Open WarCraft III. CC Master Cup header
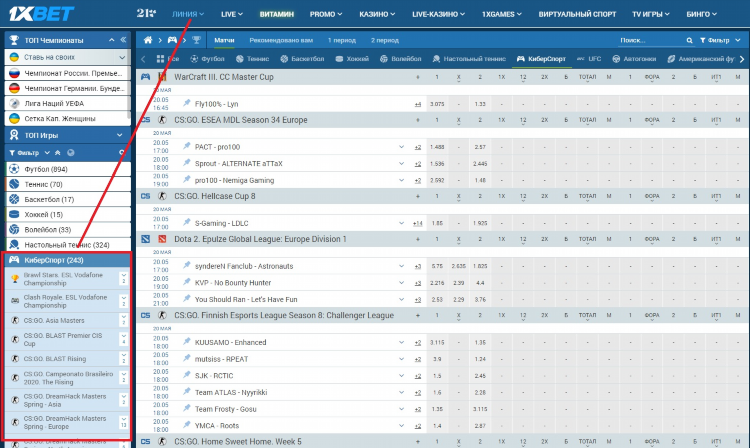Image resolution: width=750 pixels, height=448 pixels. pyautogui.click(x=223, y=77)
